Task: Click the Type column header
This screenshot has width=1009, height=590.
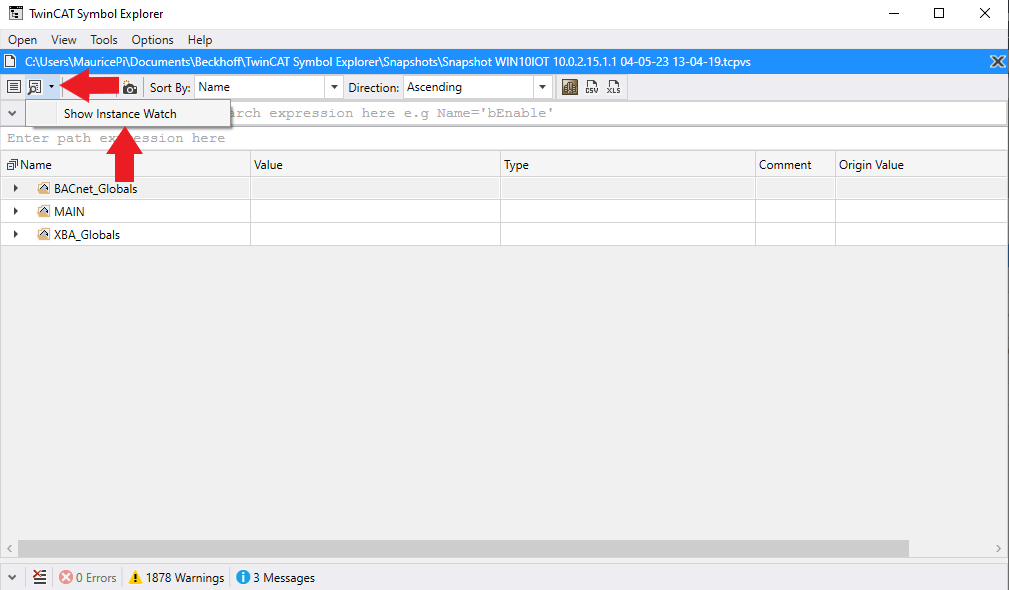Action: [627, 165]
